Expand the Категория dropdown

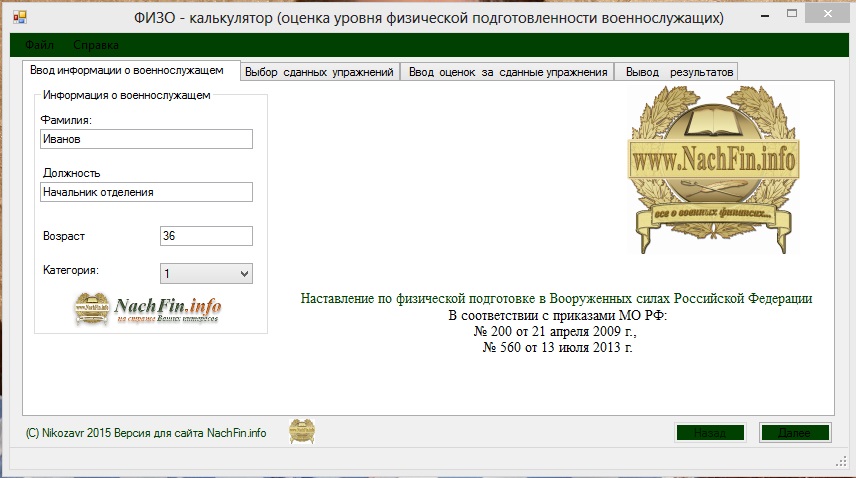pos(206,273)
